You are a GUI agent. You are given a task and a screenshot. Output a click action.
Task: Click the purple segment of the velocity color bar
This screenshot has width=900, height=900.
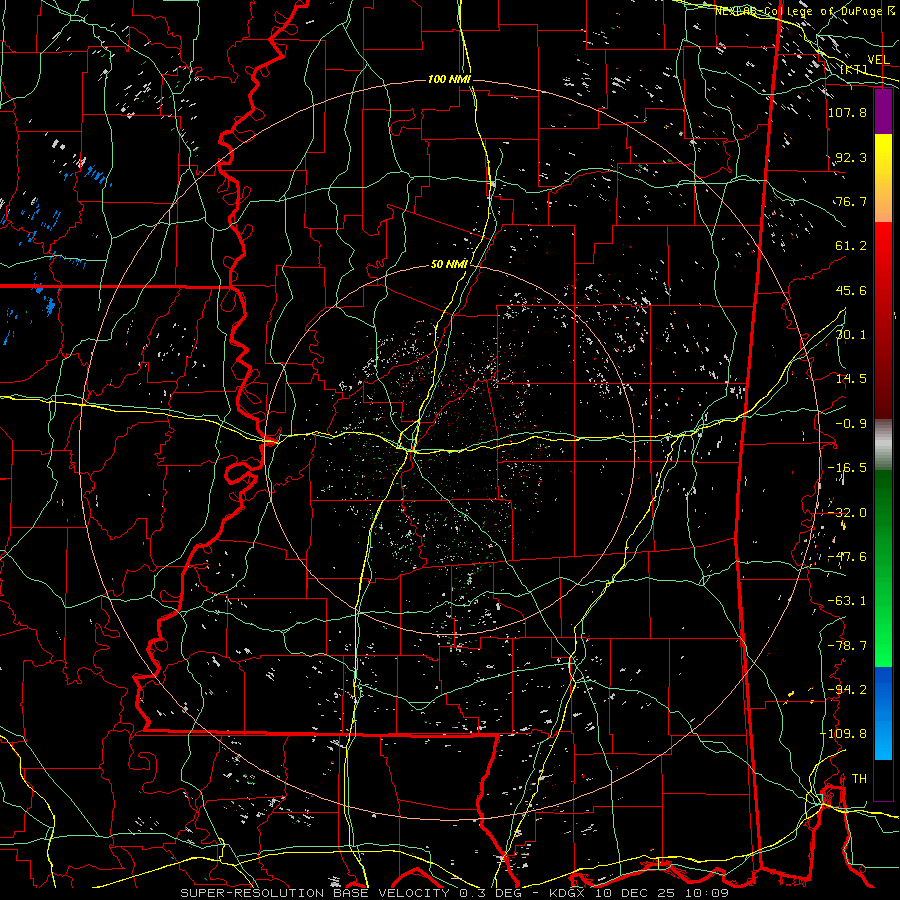coord(883,112)
